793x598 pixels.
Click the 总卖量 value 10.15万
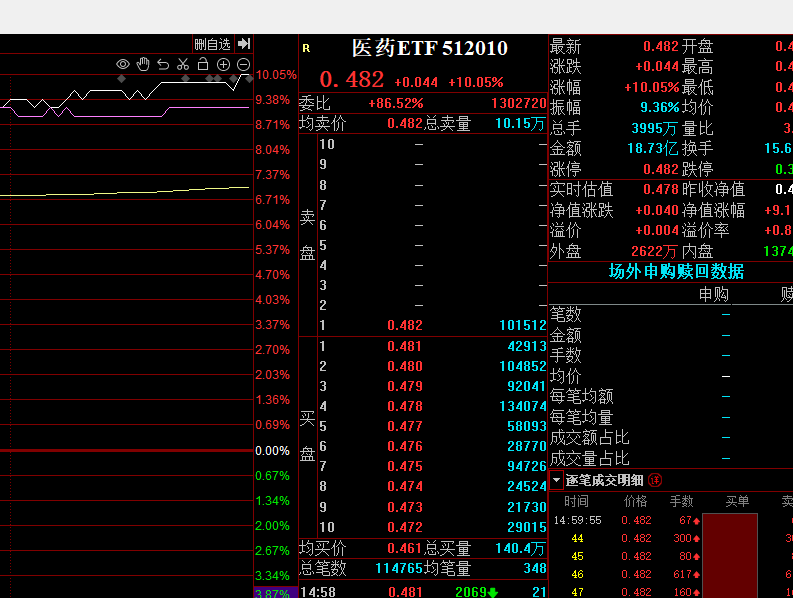pos(520,123)
